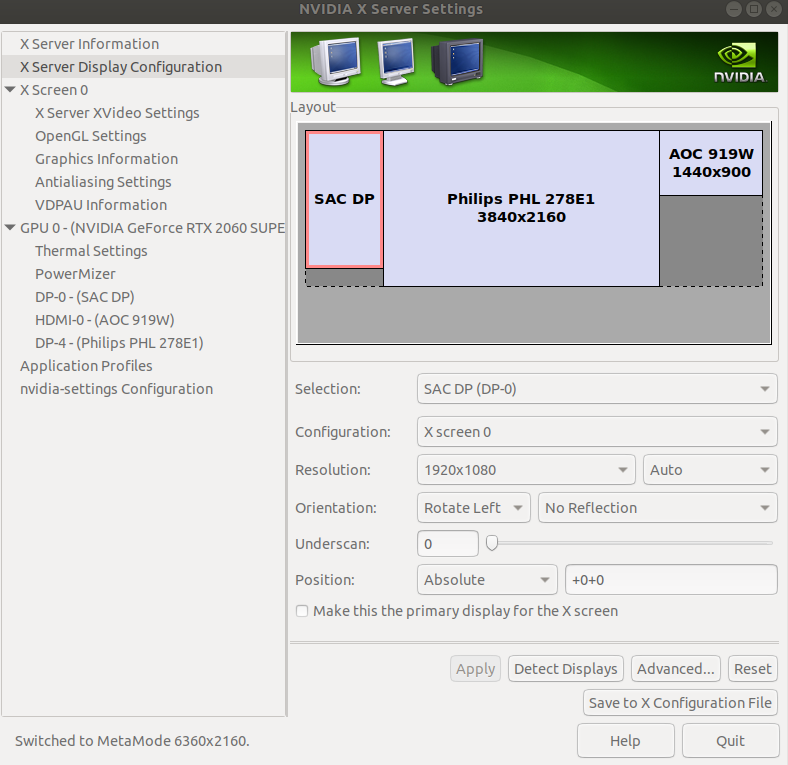Viewport: 788px width, 765px height.
Task: Click status text Switched to MetaMode 6360x2160
Action: 132,741
